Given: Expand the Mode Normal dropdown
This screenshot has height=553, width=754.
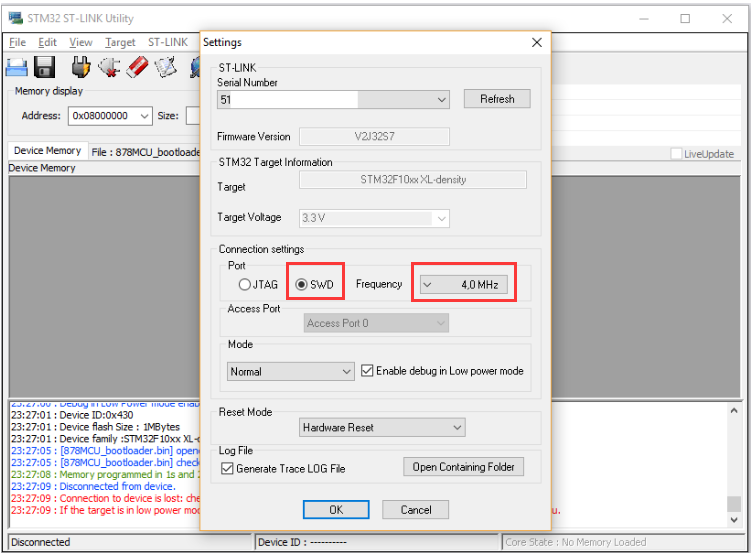Looking at the screenshot, I should point(347,371).
